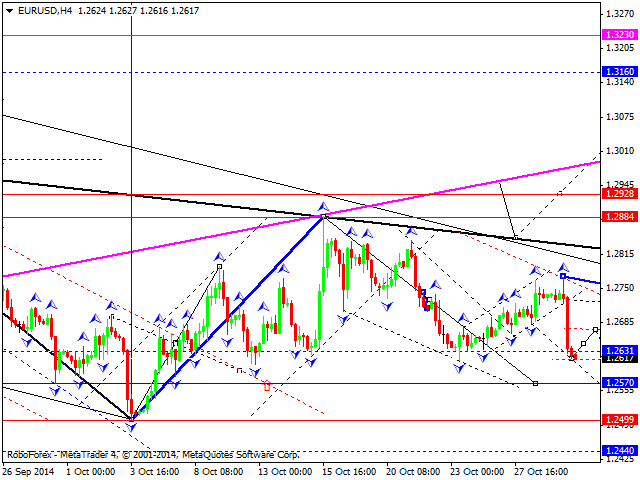Select the 1.2884 resistance price tag

[616, 217]
